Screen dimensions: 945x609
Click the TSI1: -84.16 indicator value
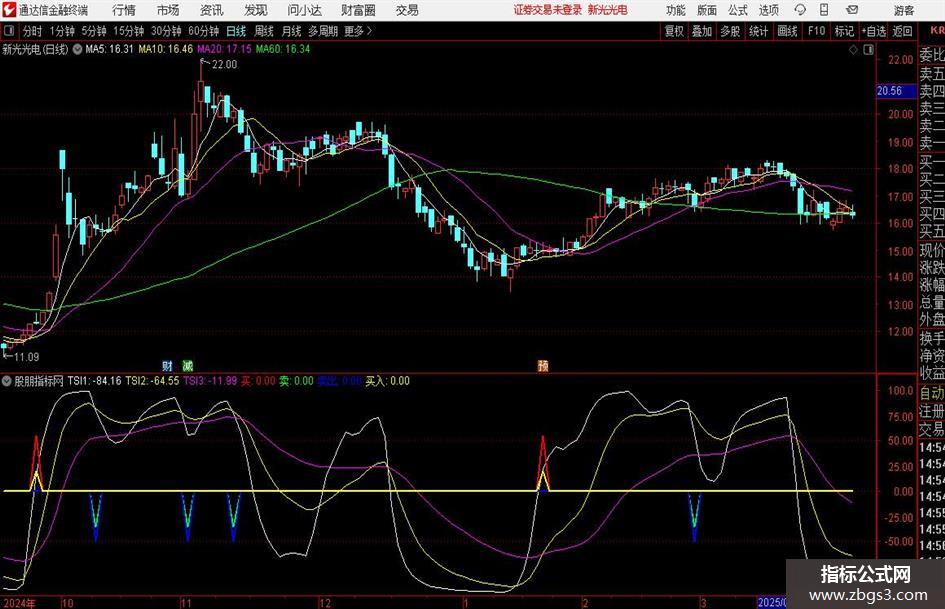pos(94,381)
